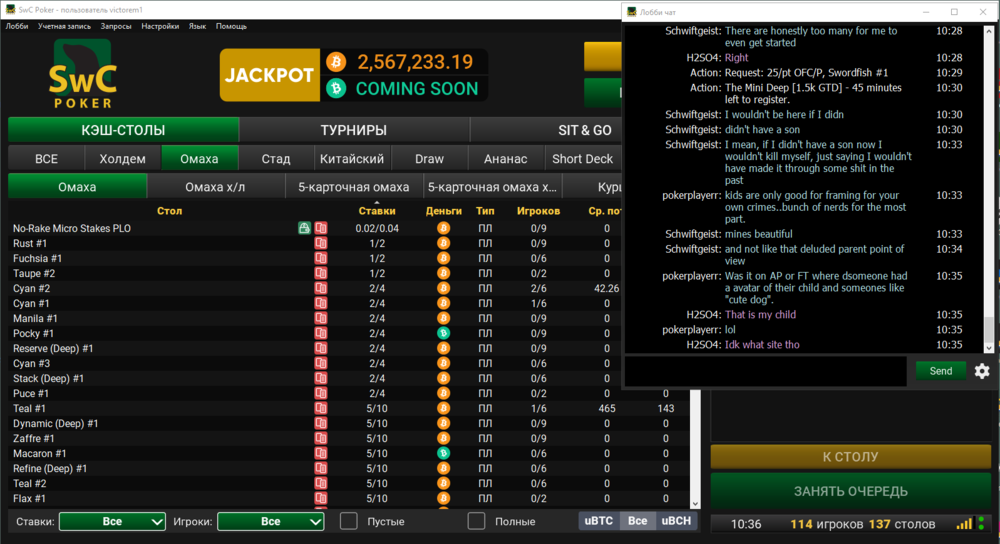Click the red cards icon for Cyan #2
This screenshot has height=544, width=1000.
321,289
